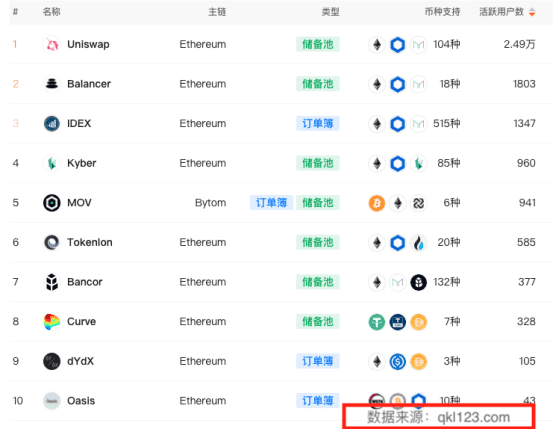This screenshot has height=429, width=554.
Task: Open the Oasis exchange name link
Action: [81, 401]
